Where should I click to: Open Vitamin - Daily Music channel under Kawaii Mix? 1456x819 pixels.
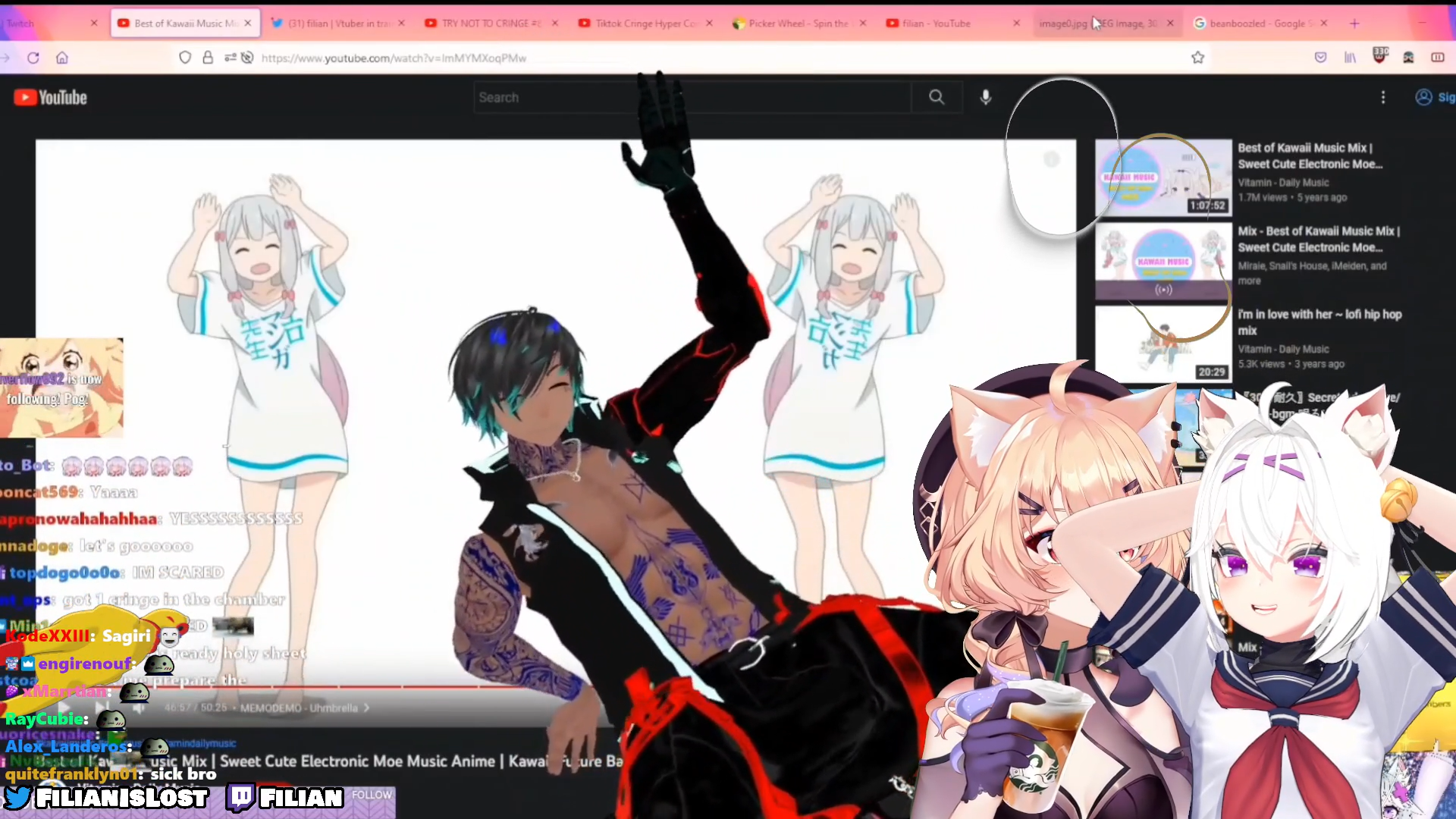(x=1283, y=183)
